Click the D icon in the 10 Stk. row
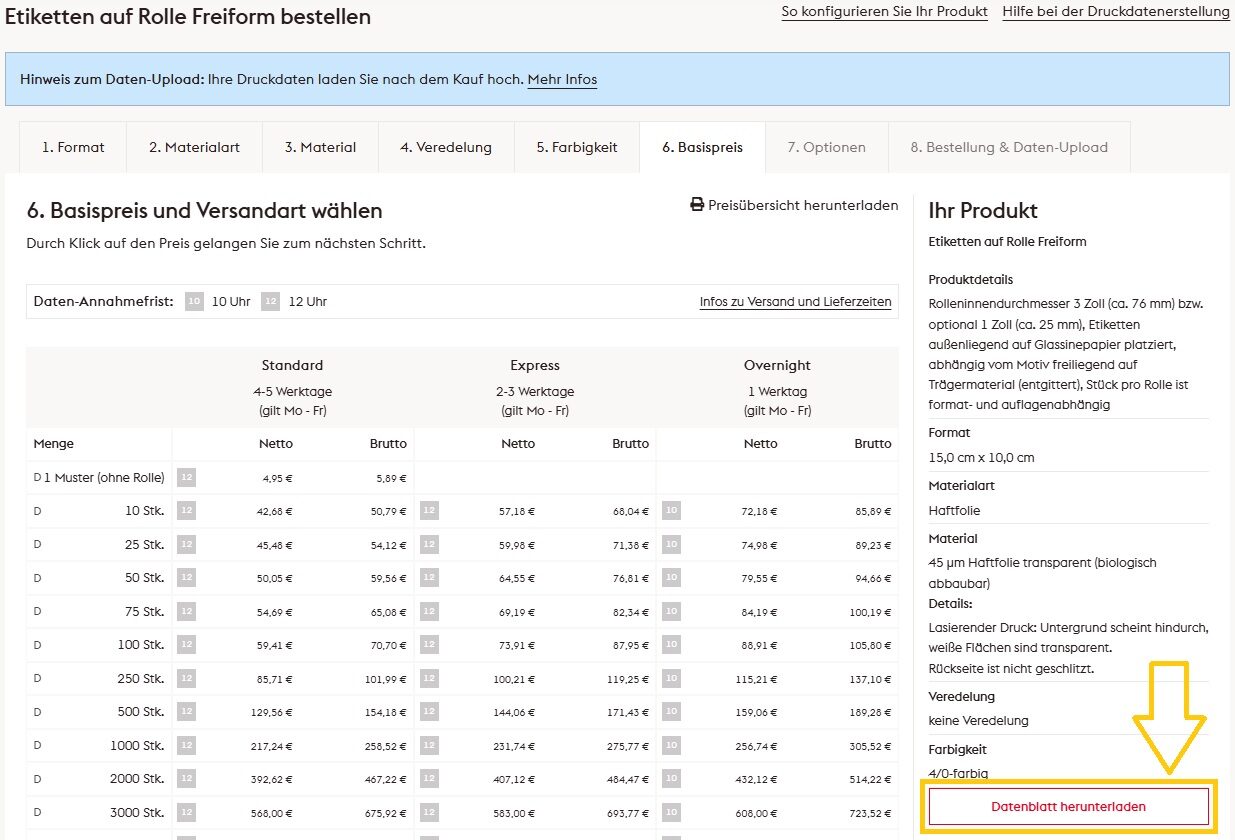Image resolution: width=1235 pixels, height=840 pixels. tap(38, 511)
